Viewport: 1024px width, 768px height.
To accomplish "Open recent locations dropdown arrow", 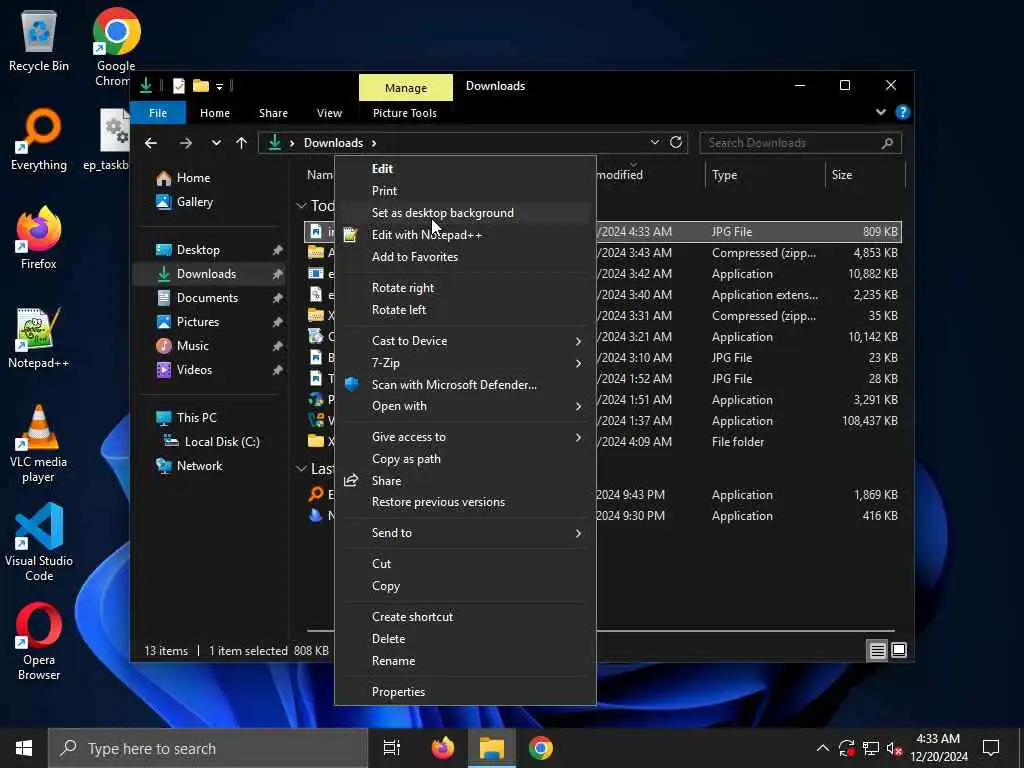I will pos(216,143).
